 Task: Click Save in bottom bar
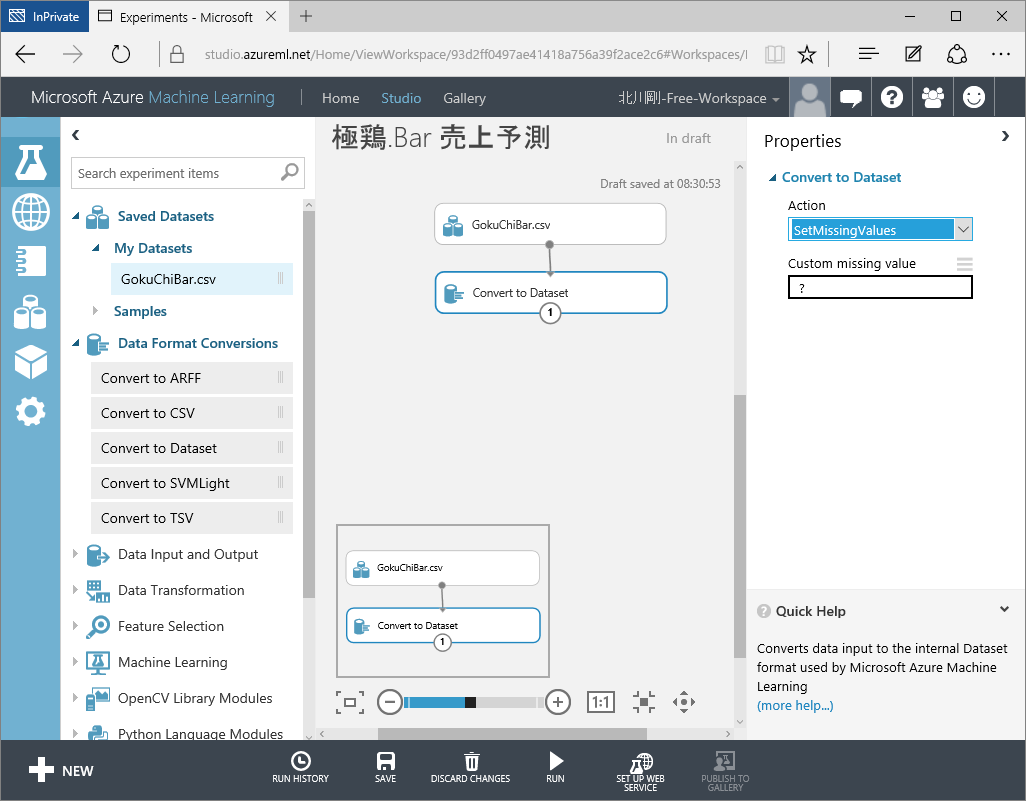click(x=385, y=767)
